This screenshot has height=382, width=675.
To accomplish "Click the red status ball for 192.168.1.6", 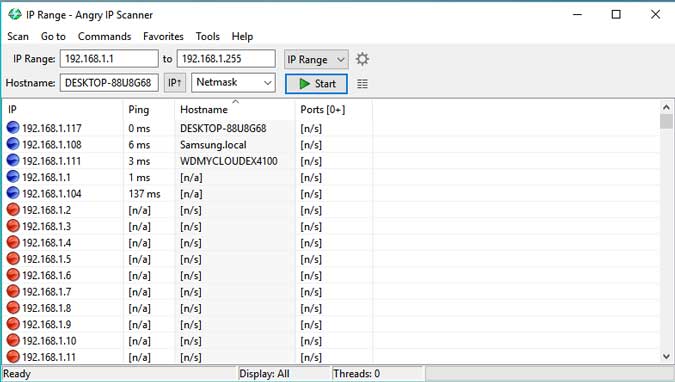I will 13,275.
